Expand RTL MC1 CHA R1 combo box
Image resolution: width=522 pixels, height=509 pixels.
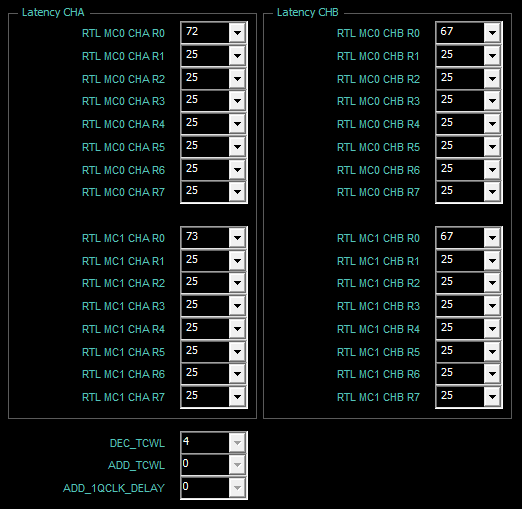pyautogui.click(x=237, y=261)
